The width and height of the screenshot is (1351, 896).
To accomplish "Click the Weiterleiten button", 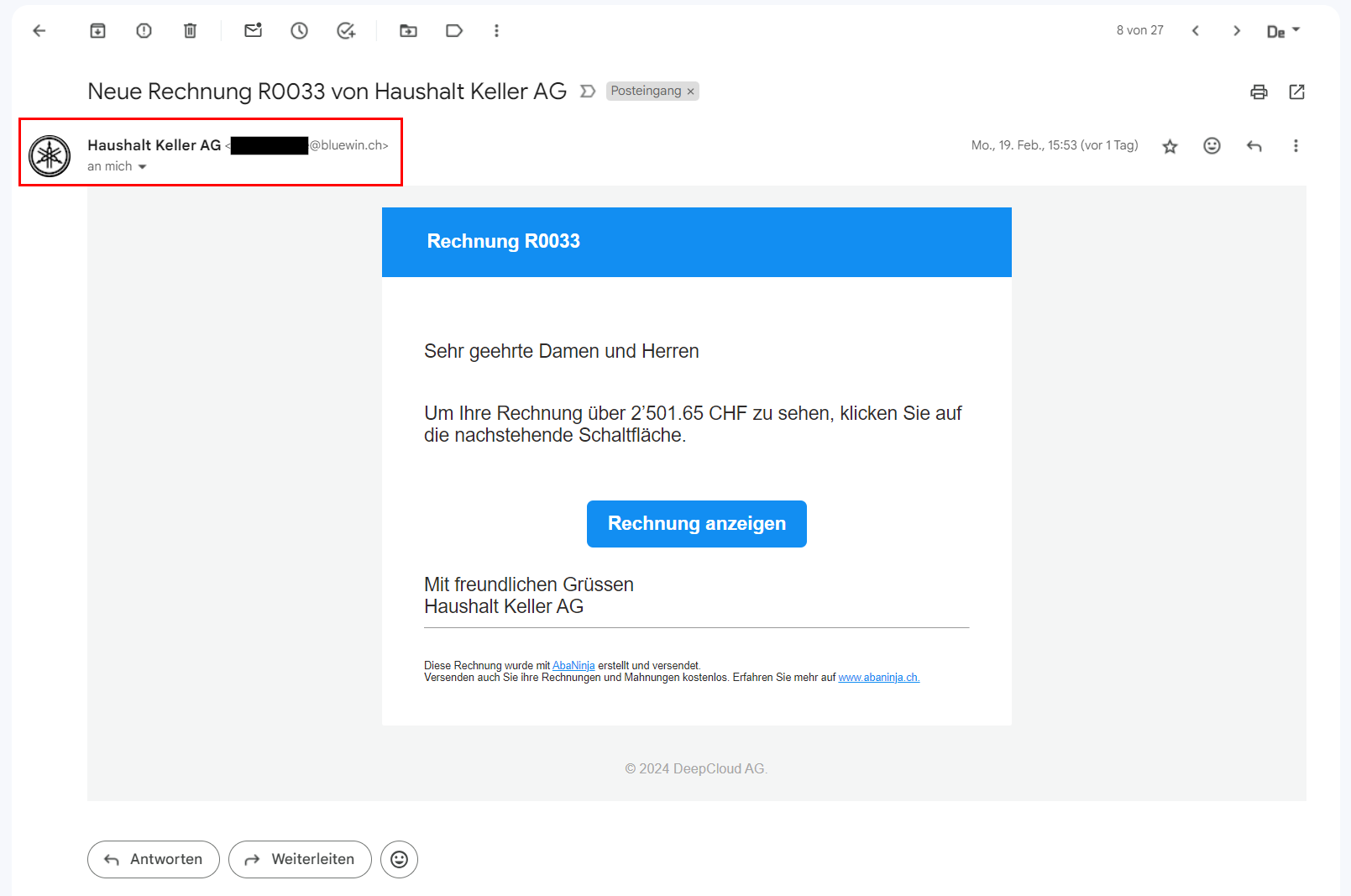I will [x=300, y=859].
